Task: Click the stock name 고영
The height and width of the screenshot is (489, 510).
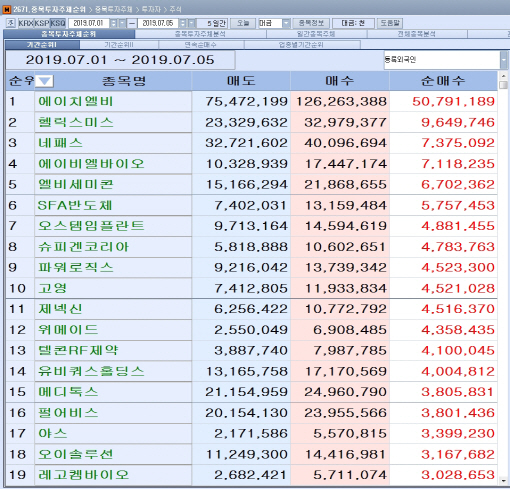Action: [52, 288]
